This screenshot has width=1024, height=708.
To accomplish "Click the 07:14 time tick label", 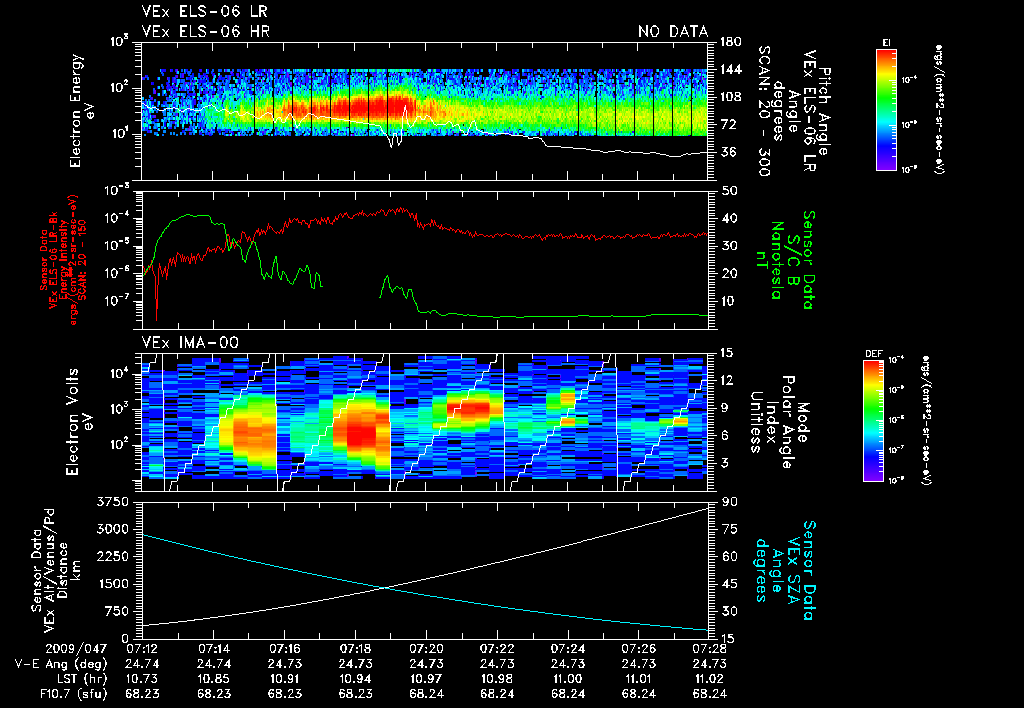I will pos(214,649).
